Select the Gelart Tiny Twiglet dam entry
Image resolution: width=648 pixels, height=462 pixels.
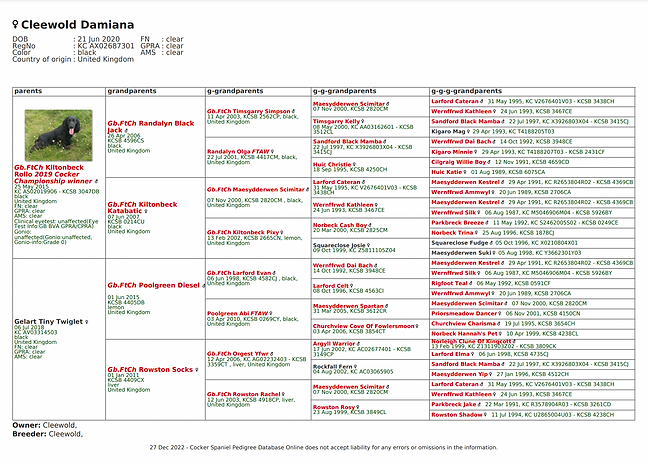[x=48, y=321]
